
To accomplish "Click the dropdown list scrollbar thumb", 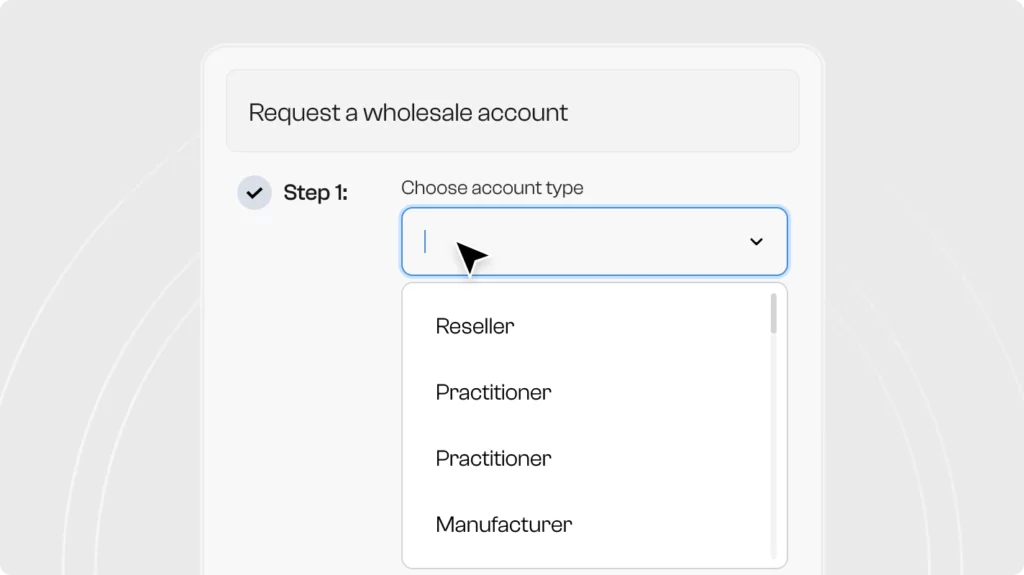I will click(x=773, y=314).
